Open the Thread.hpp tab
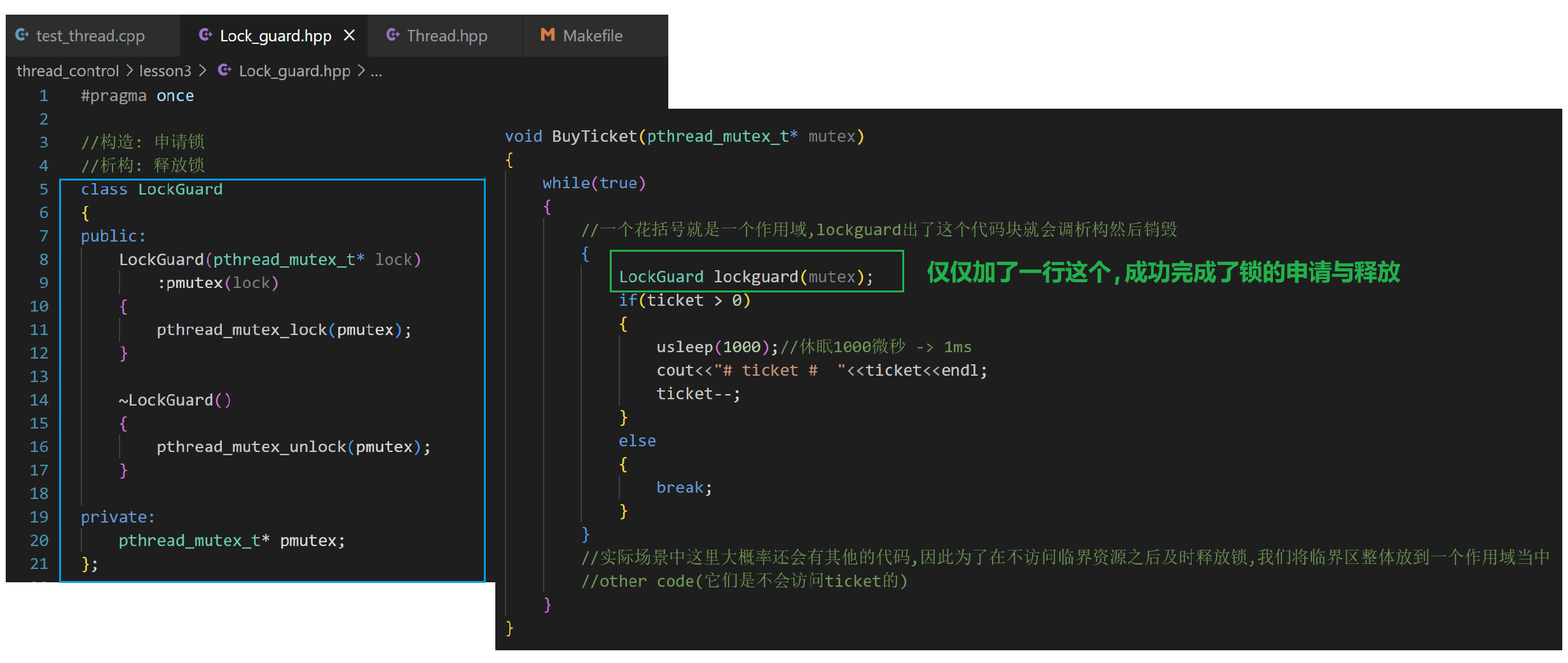1568x663 pixels. [445, 36]
